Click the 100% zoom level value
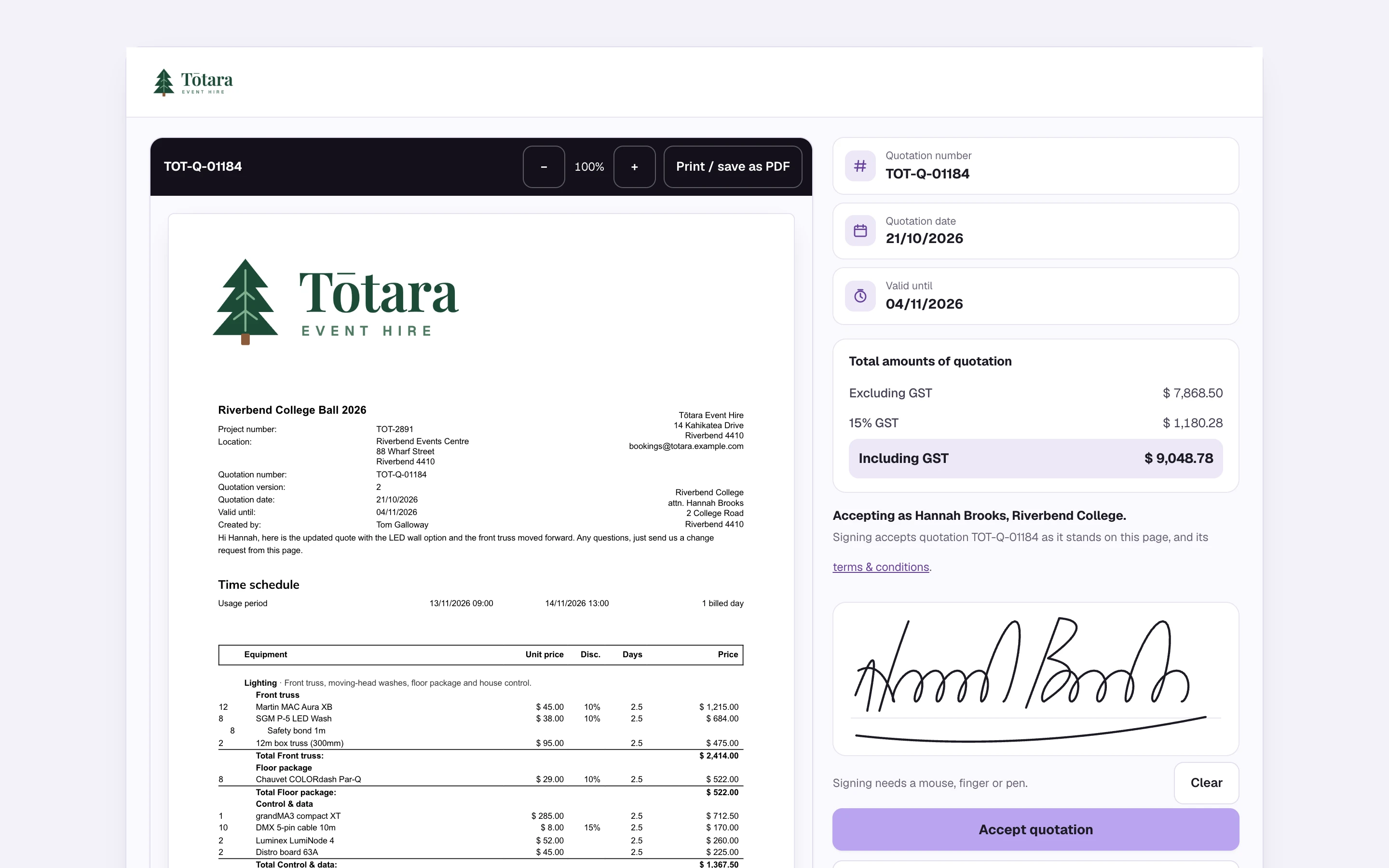 (589, 167)
